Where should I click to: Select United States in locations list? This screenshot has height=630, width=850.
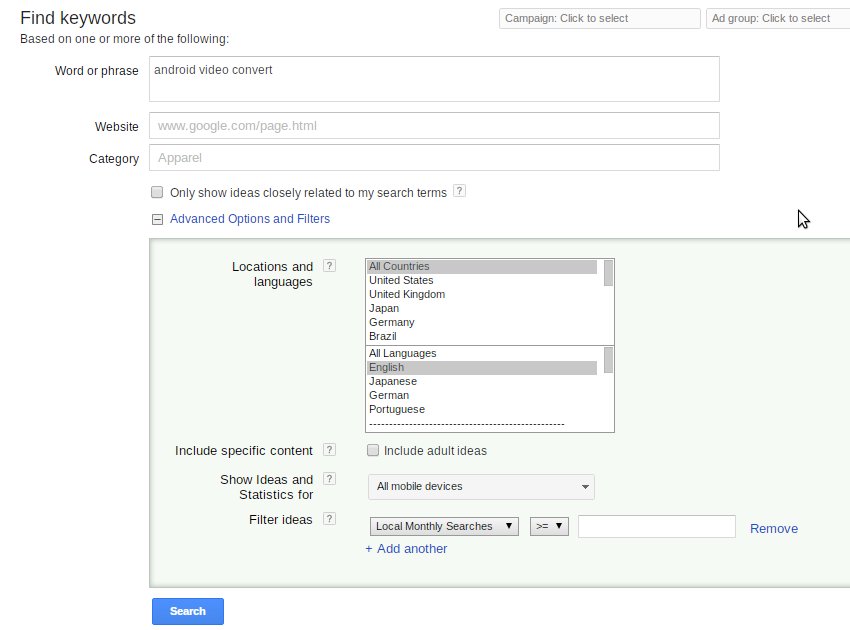pyautogui.click(x=401, y=280)
